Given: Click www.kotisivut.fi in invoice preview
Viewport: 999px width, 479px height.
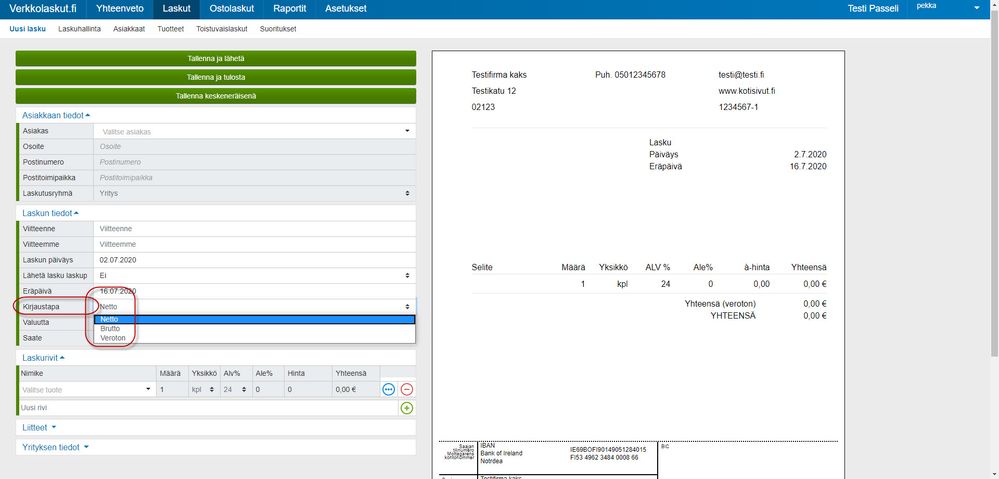Looking at the screenshot, I should (x=747, y=91).
